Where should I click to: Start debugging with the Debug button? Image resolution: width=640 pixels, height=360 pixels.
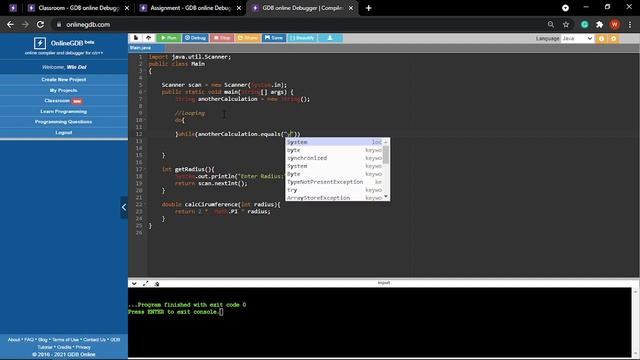tap(196, 38)
